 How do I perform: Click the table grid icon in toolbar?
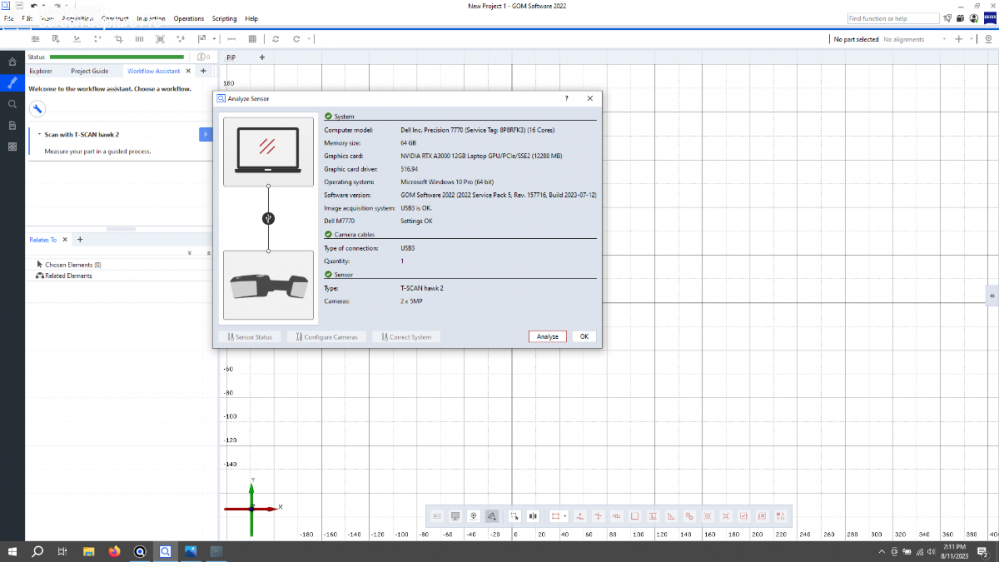(252, 39)
